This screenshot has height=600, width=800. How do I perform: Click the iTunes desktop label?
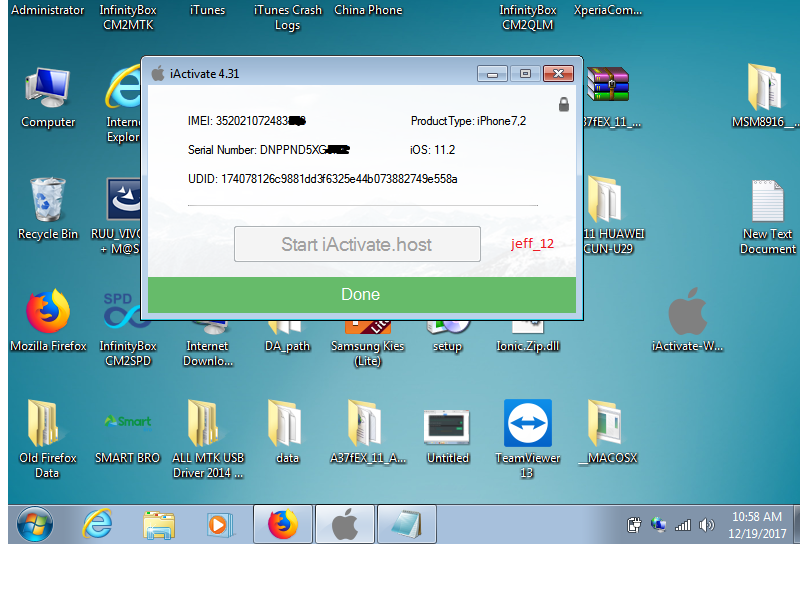207,10
